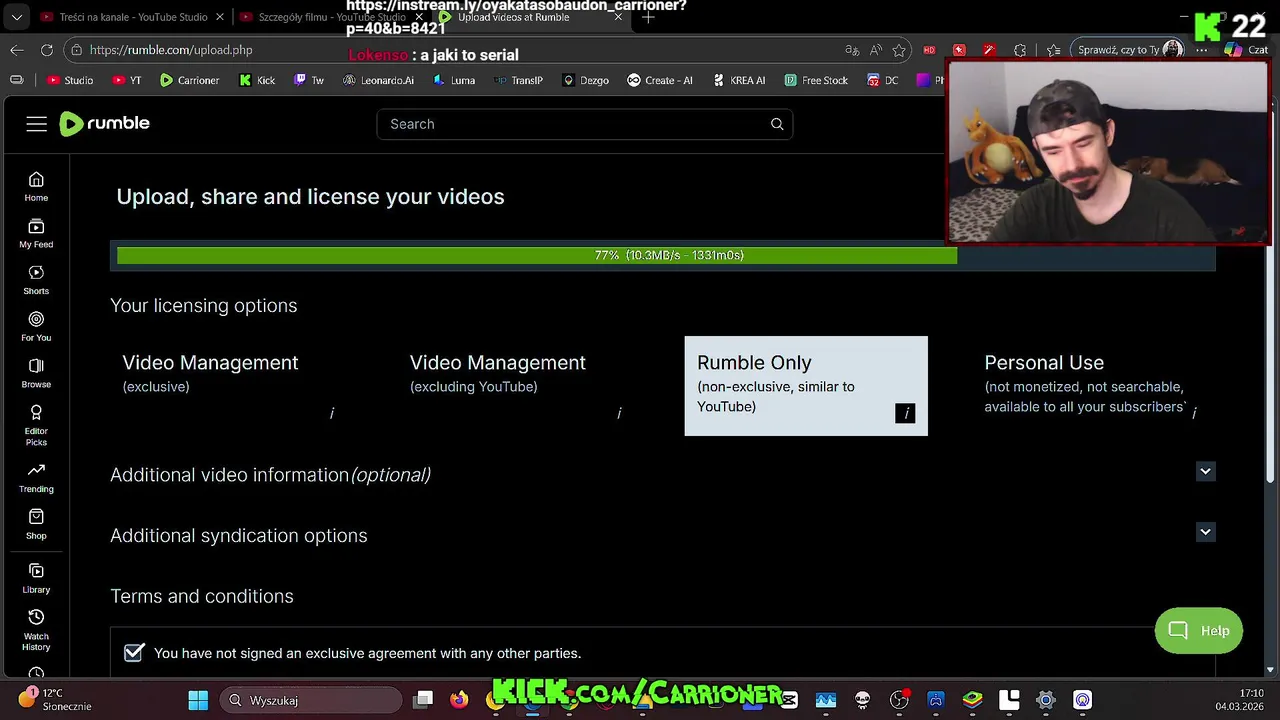
Task: Click the Rumble logo
Action: (x=104, y=123)
